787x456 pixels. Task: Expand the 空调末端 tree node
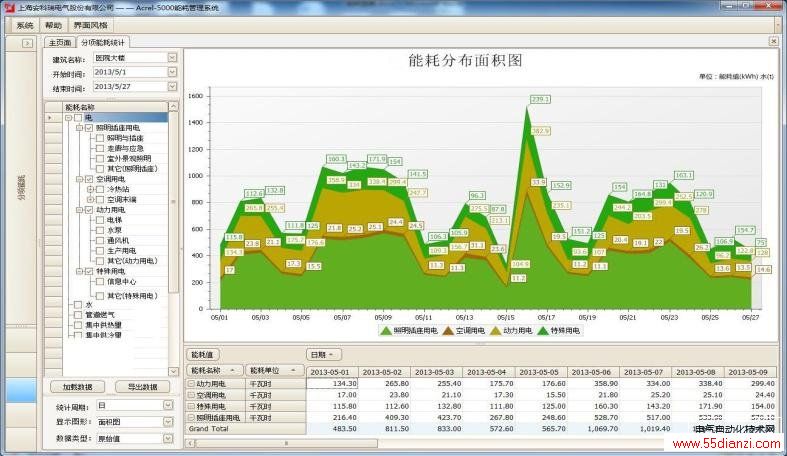click(90, 200)
